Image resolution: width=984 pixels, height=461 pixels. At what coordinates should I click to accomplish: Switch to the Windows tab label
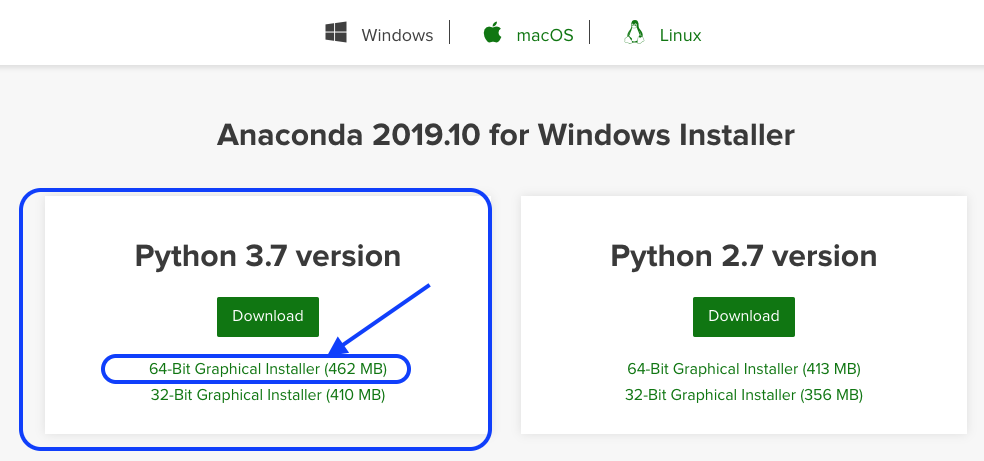point(397,35)
